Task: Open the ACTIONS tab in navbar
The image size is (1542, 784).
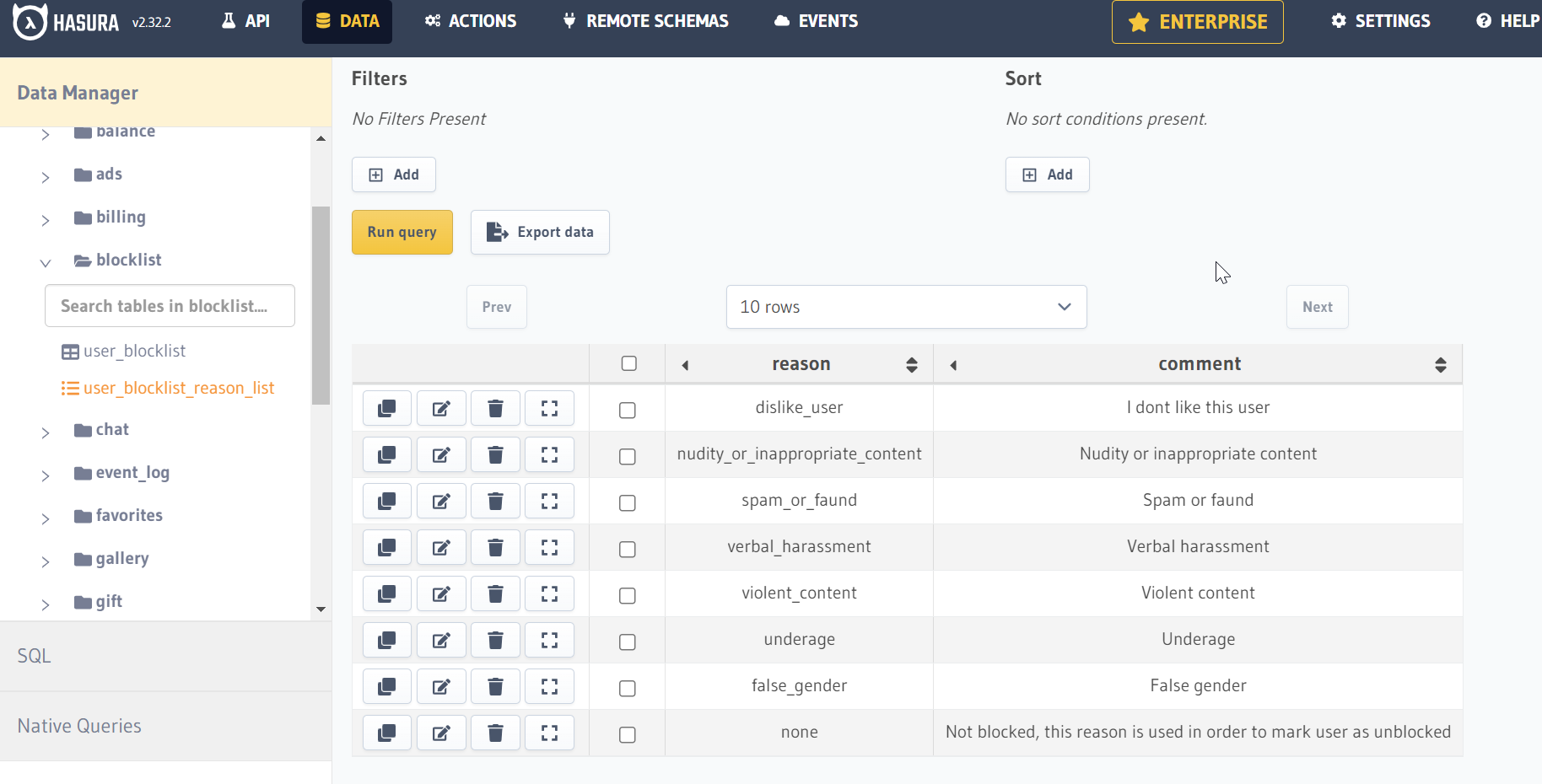Action: (471, 21)
